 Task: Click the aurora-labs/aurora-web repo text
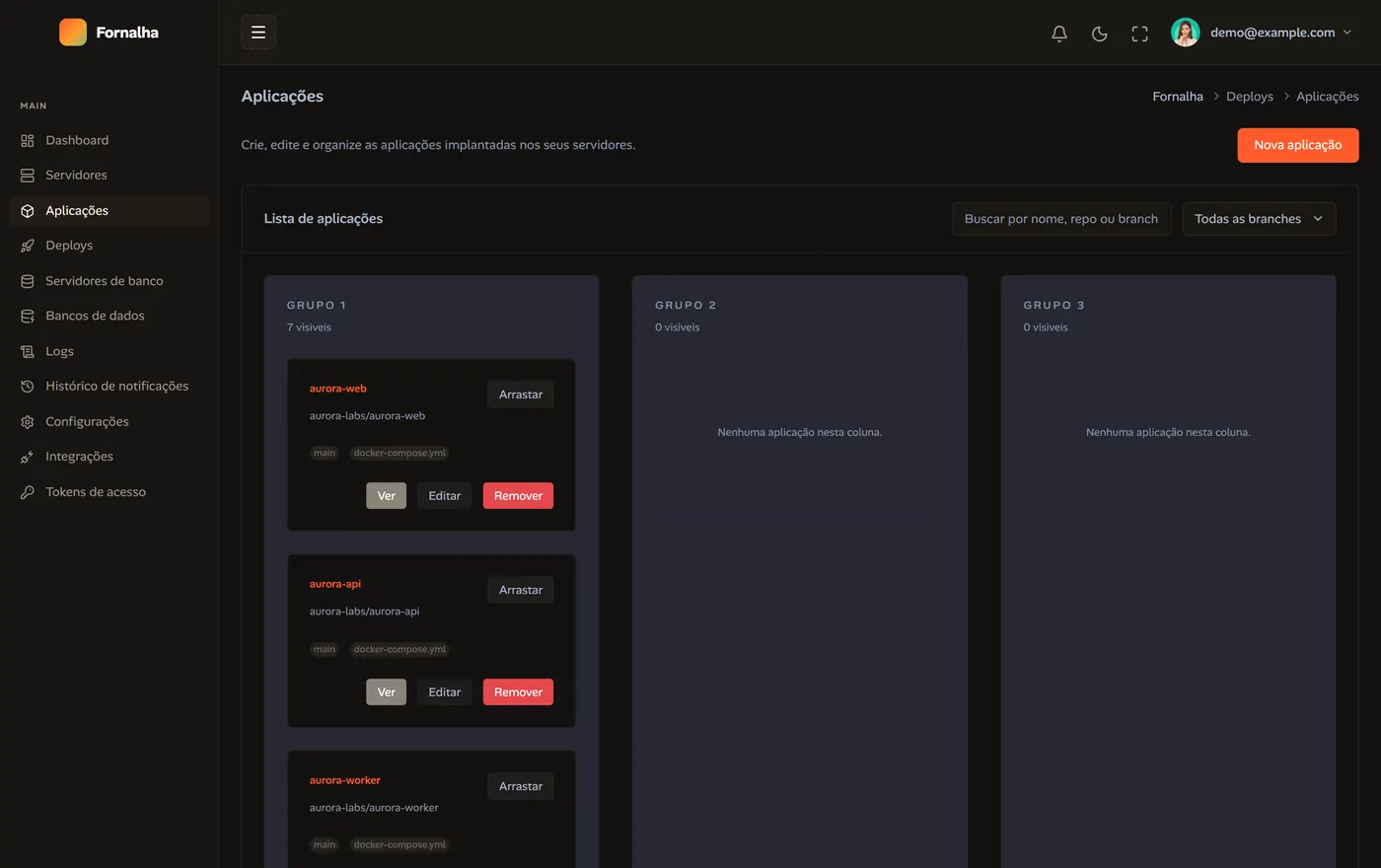point(367,416)
